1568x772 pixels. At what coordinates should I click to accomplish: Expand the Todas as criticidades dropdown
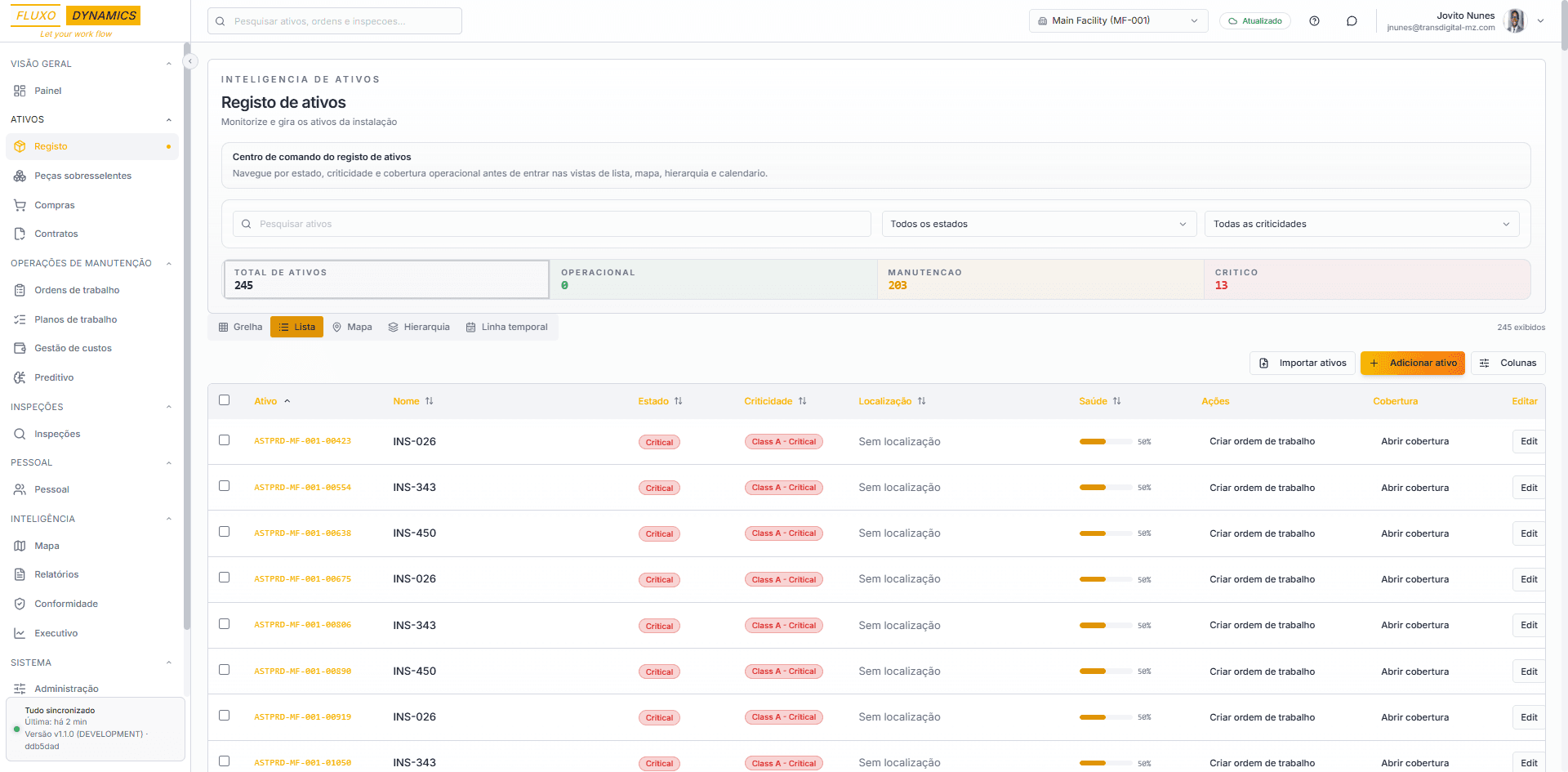(1361, 223)
